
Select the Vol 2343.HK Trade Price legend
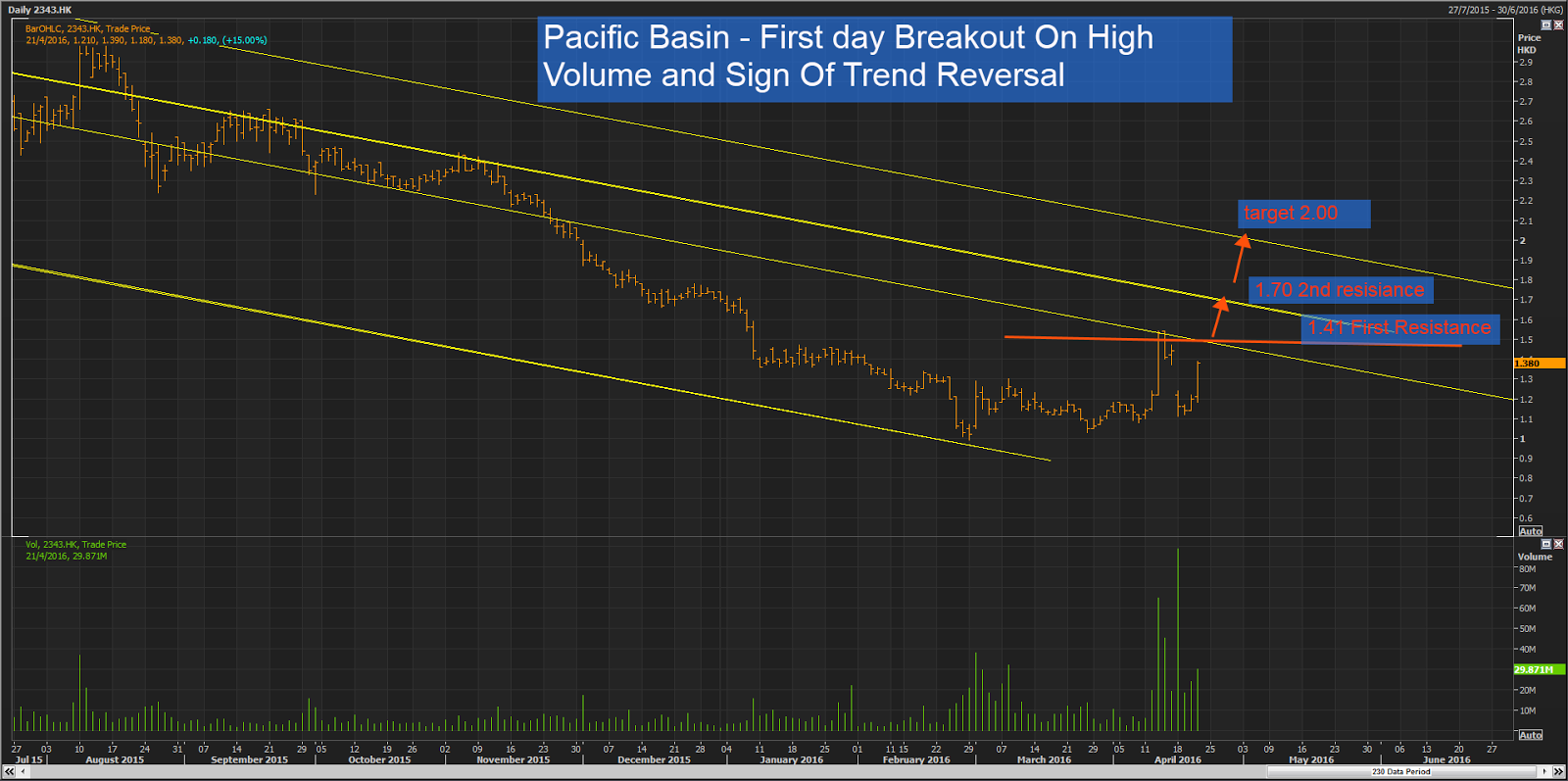[x=75, y=545]
